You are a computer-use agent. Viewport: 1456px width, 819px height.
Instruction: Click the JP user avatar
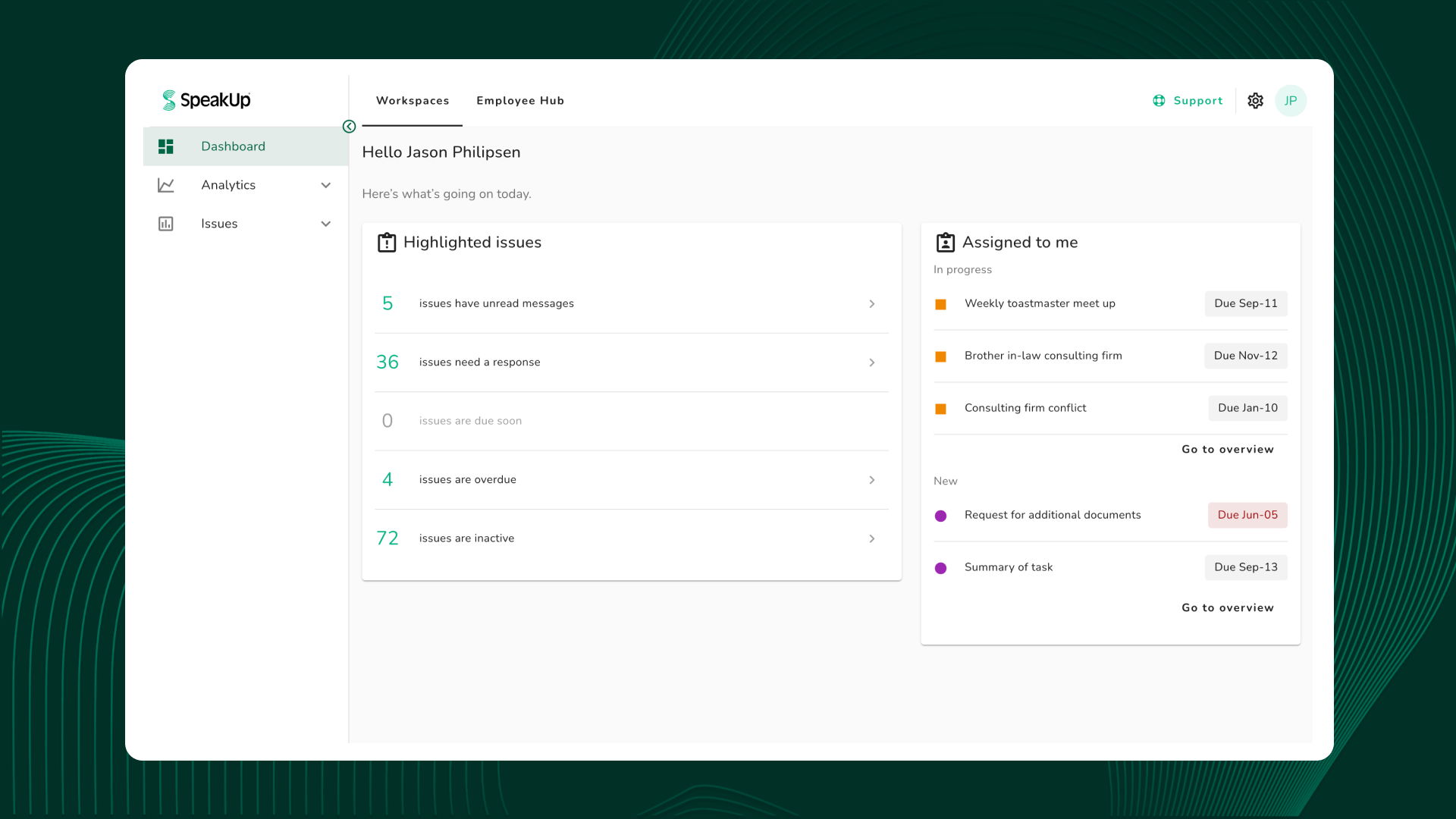tap(1290, 101)
